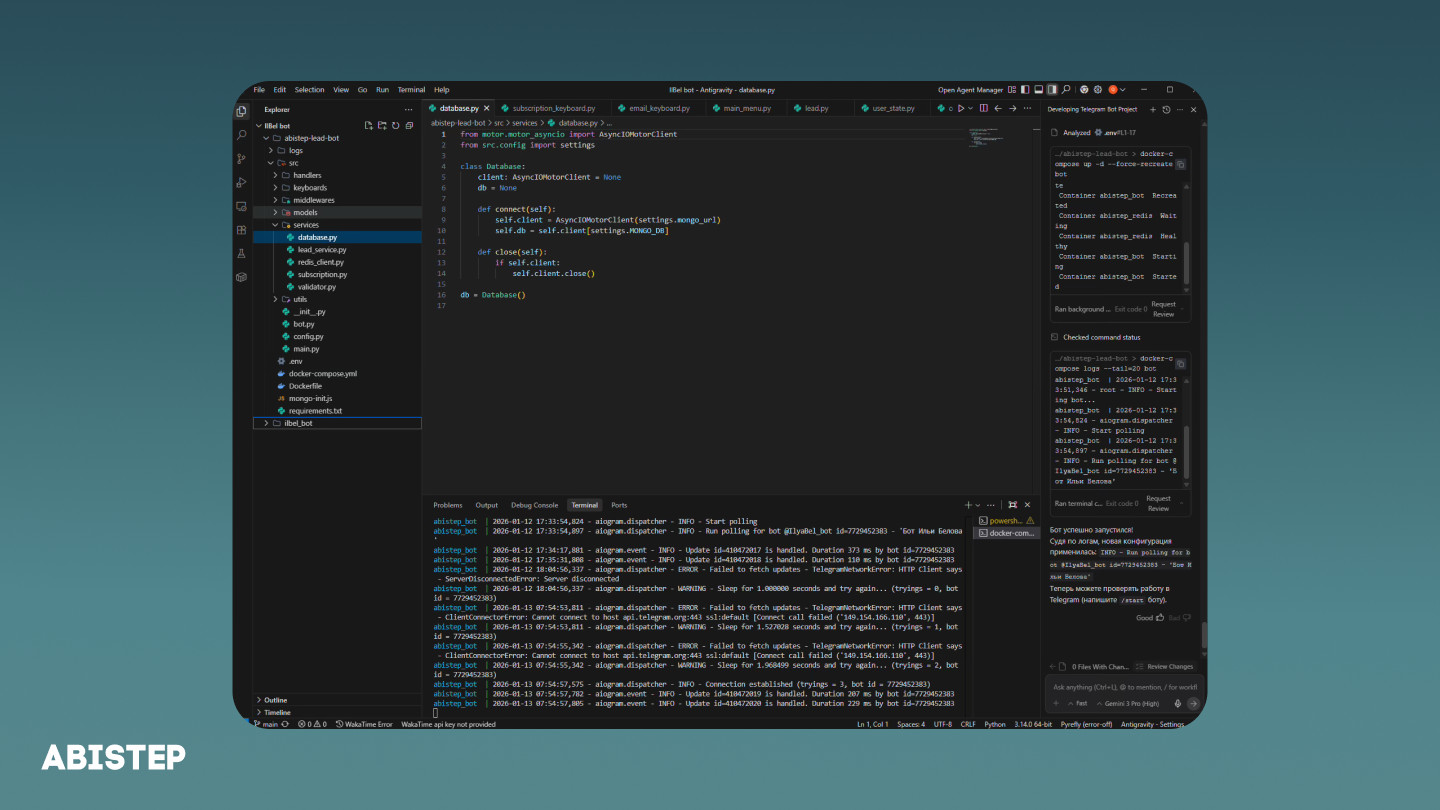Click the Review Changes button
The height and width of the screenshot is (810, 1440).
(1164, 666)
